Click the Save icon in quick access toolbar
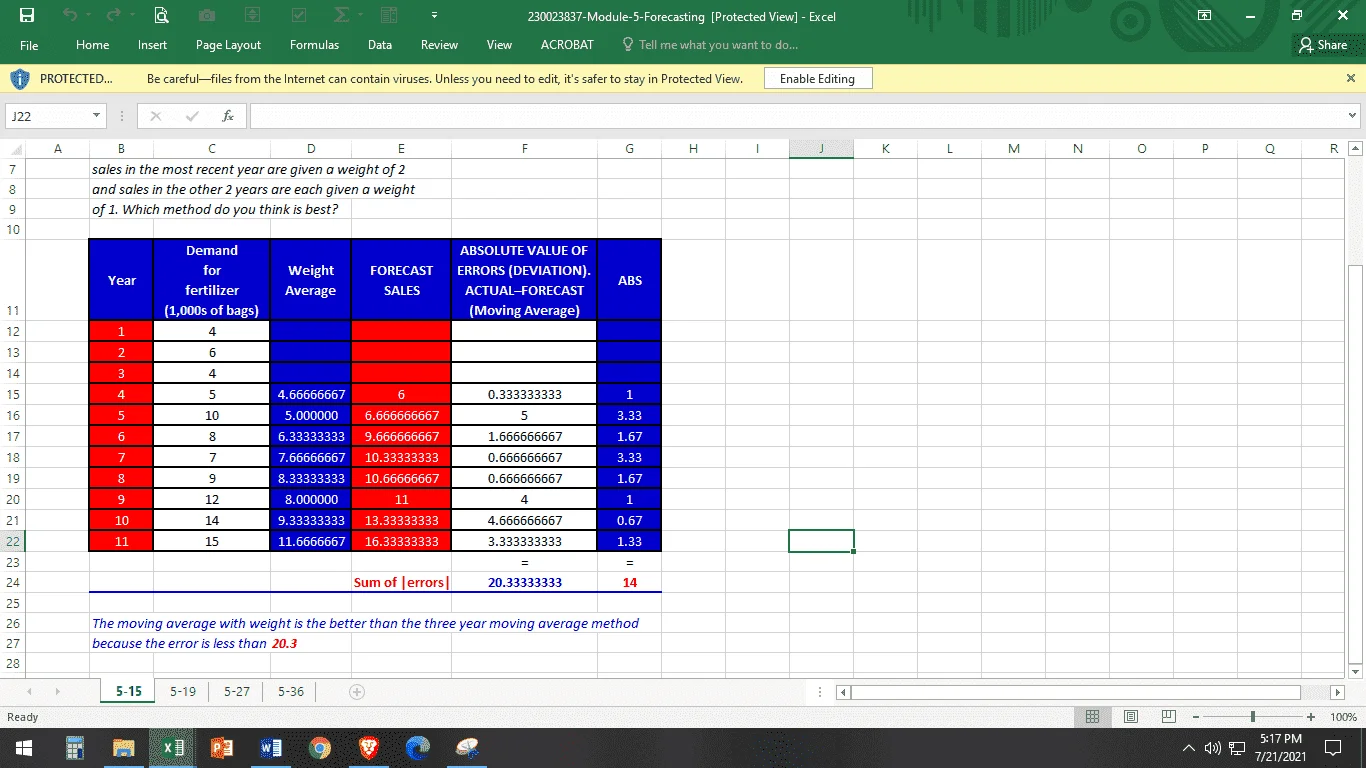 29,16
